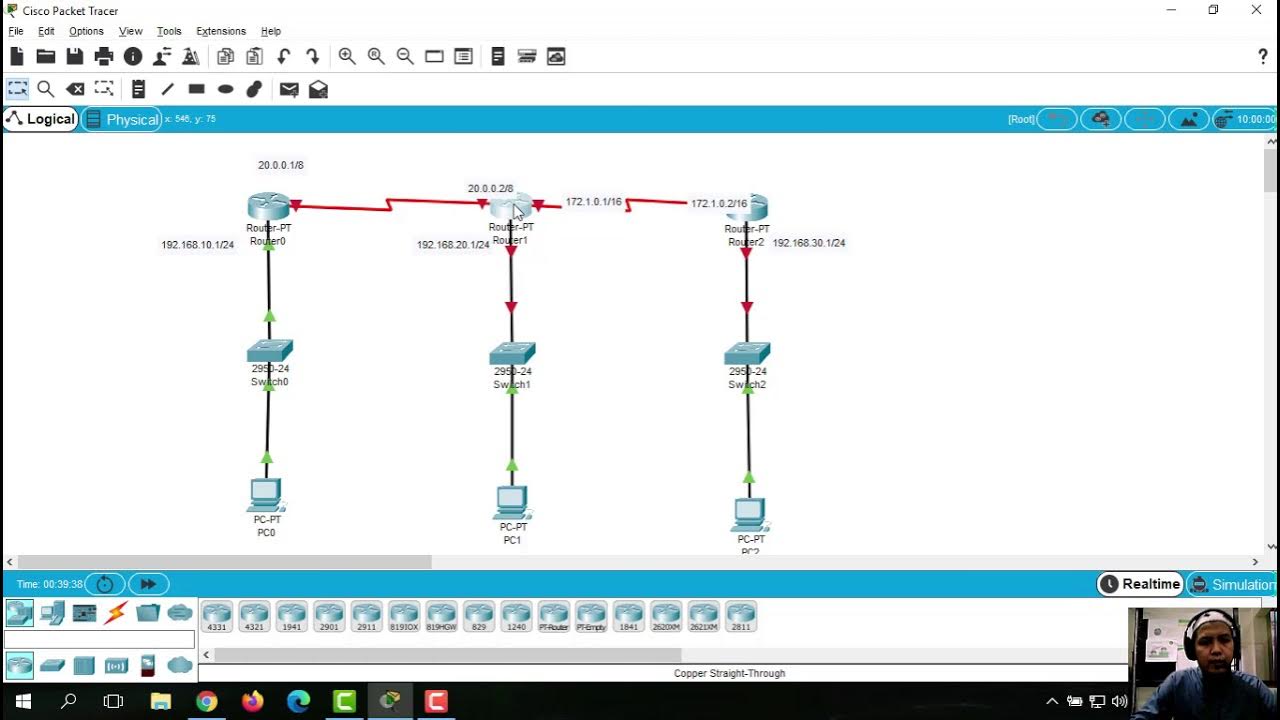The height and width of the screenshot is (720, 1280).
Task: Open the drawing palette icon
Action: (x=434, y=57)
